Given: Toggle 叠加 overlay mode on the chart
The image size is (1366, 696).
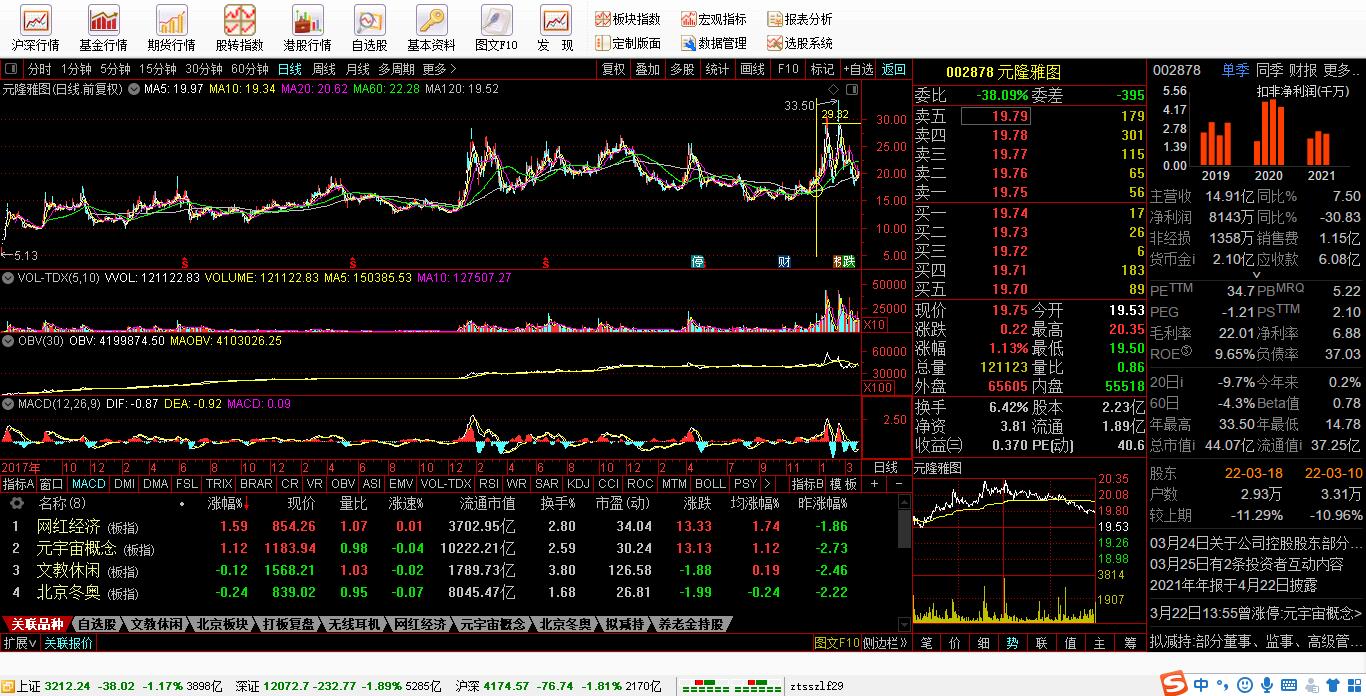Looking at the screenshot, I should (x=647, y=69).
